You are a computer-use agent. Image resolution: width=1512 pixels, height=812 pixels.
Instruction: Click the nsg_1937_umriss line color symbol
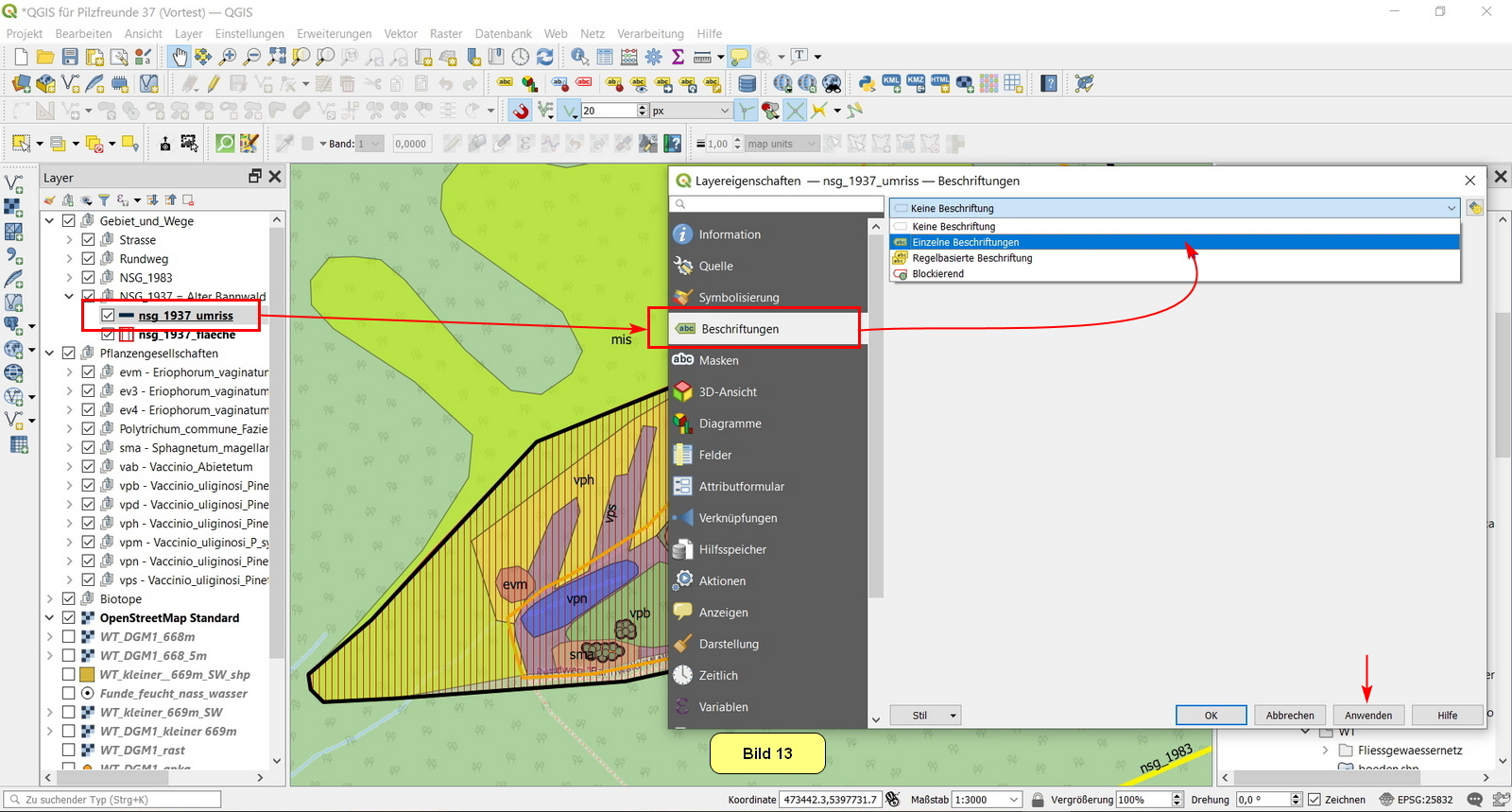click(x=127, y=316)
